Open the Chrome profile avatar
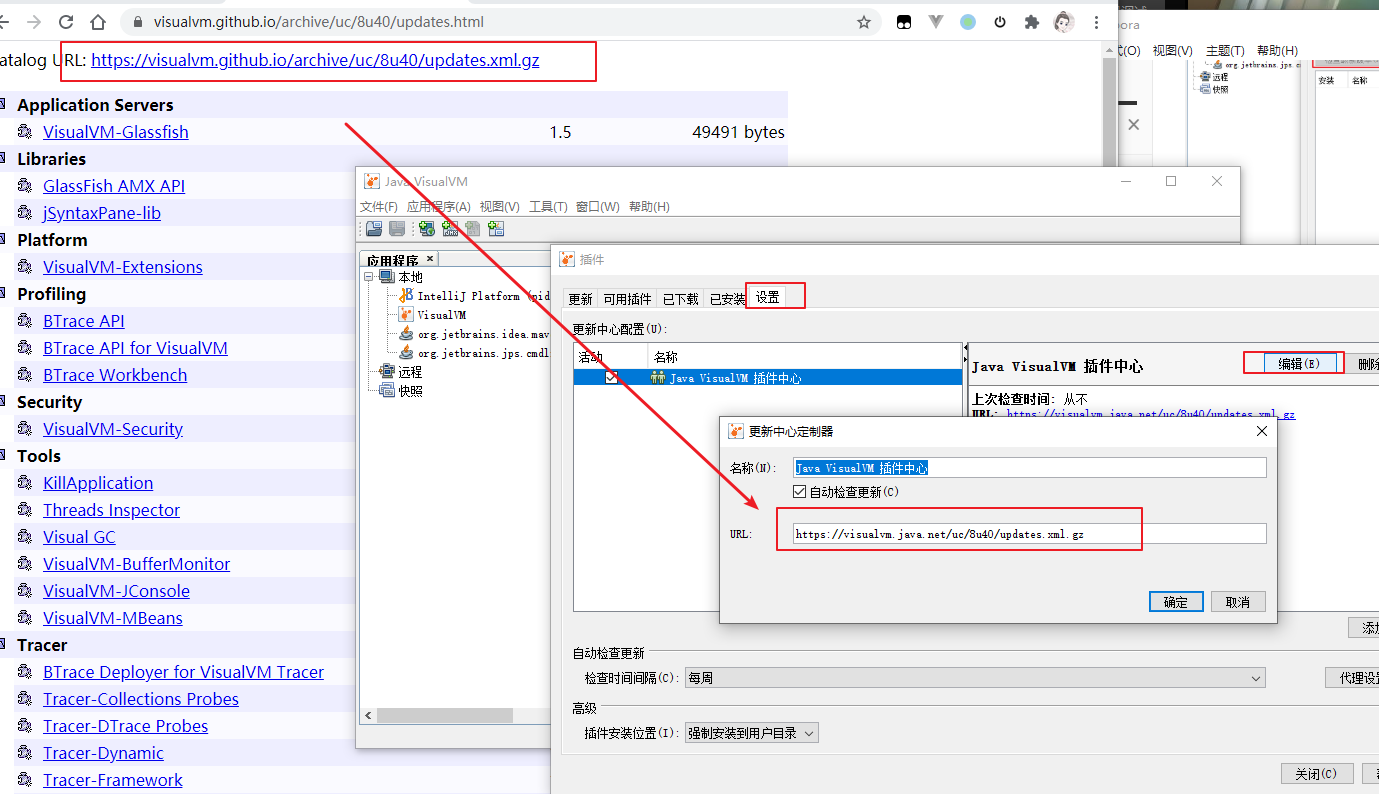 pyautogui.click(x=1064, y=22)
